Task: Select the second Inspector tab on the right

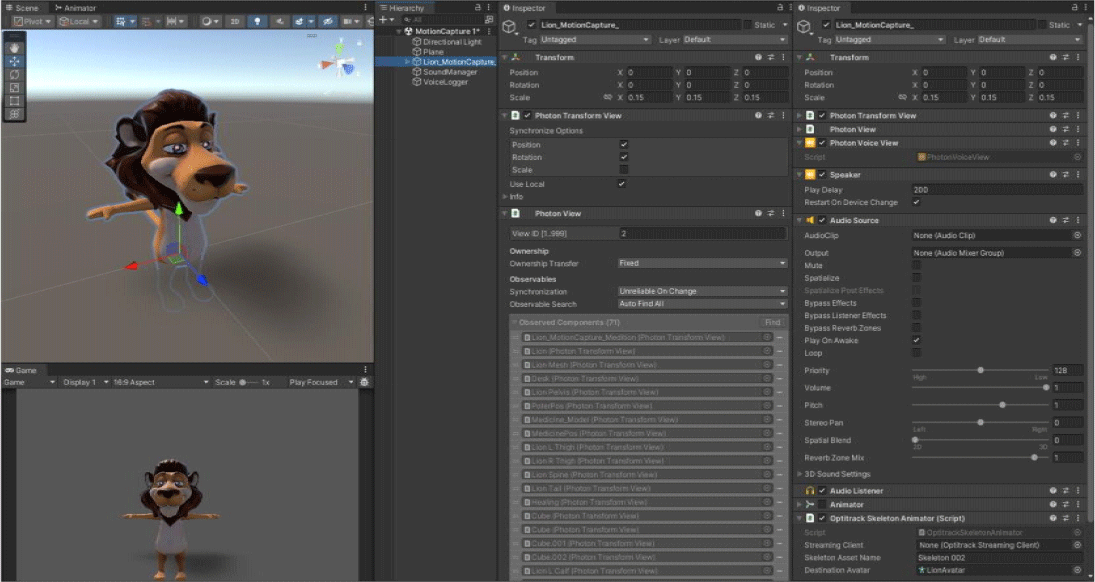Action: pos(818,8)
